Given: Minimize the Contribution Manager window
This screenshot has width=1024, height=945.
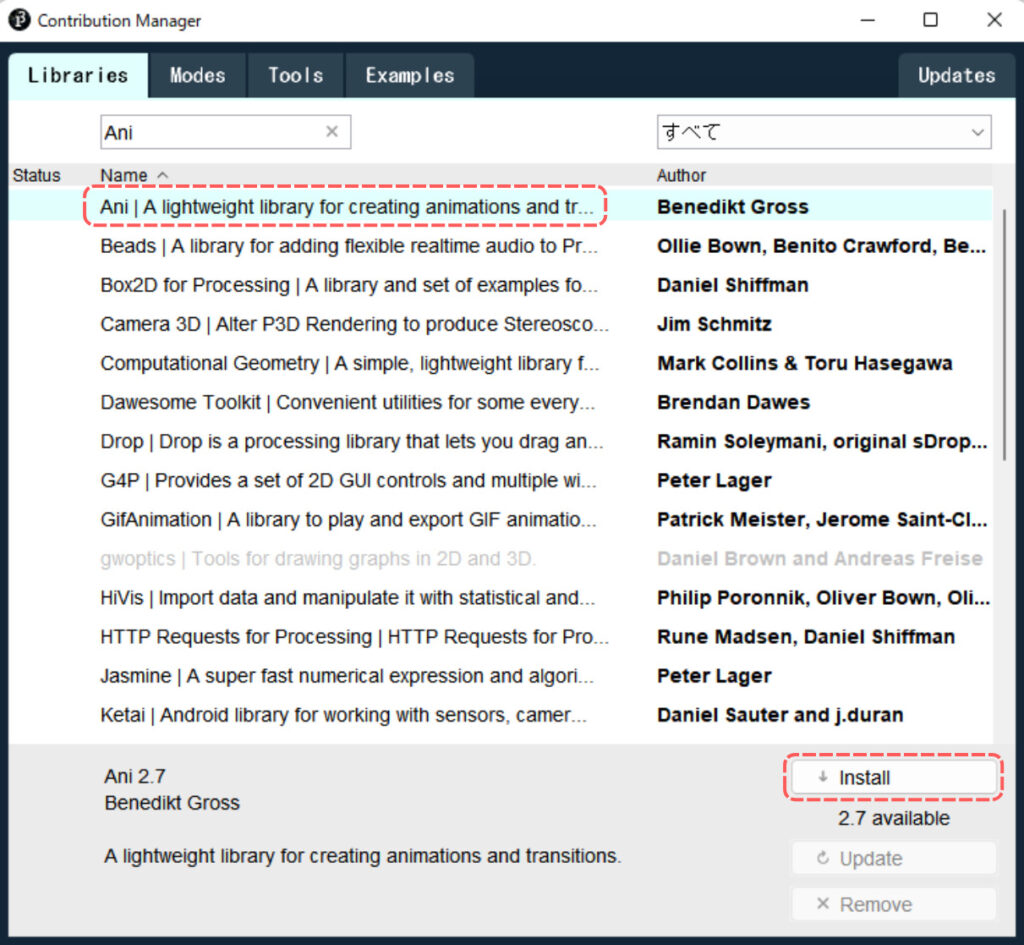Looking at the screenshot, I should click(x=867, y=20).
